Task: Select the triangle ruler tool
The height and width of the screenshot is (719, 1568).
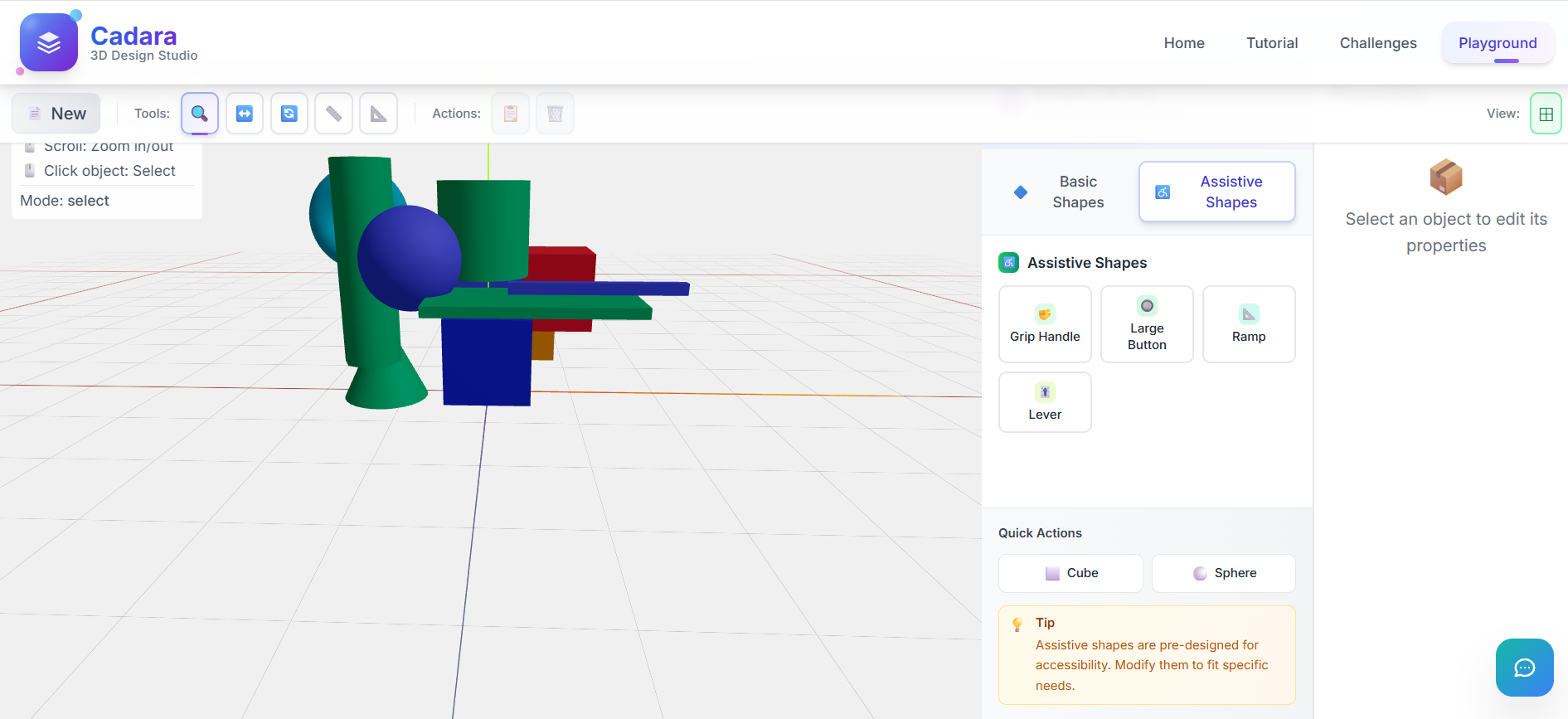Action: click(378, 114)
